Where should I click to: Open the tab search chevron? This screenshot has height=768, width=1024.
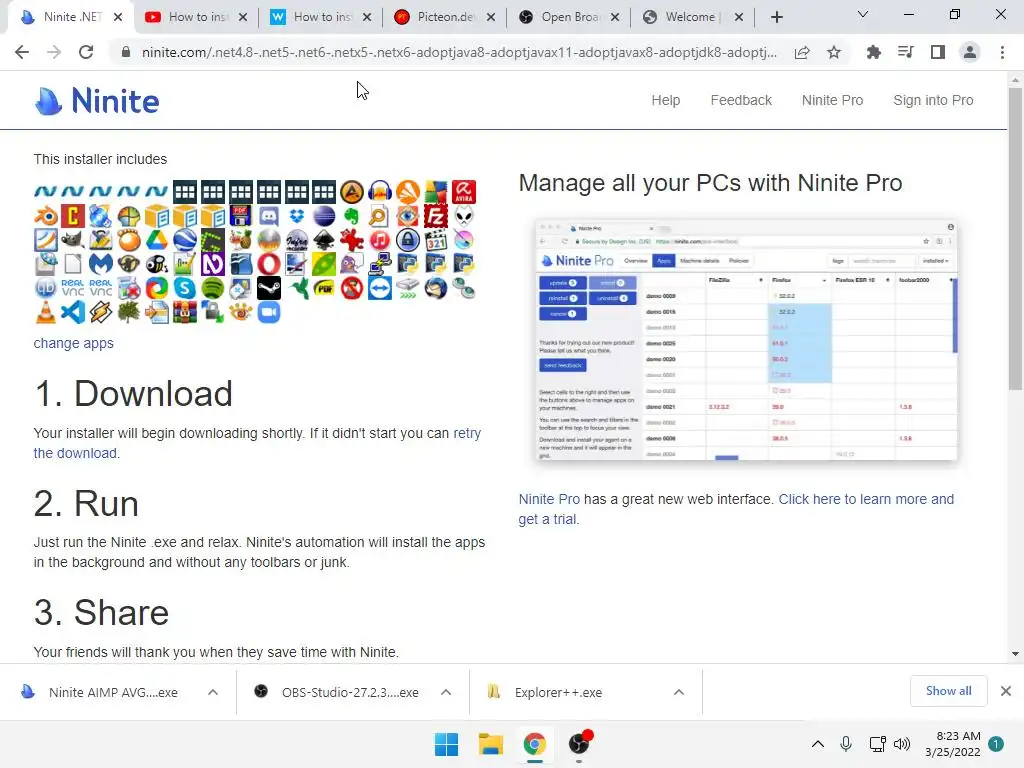point(863,14)
